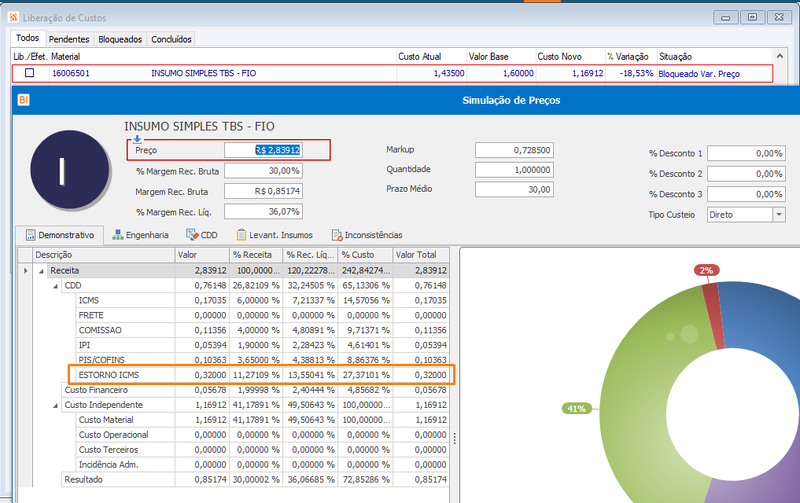Sort by the Custo Novo column header
This screenshot has width=800, height=503.
coord(570,57)
